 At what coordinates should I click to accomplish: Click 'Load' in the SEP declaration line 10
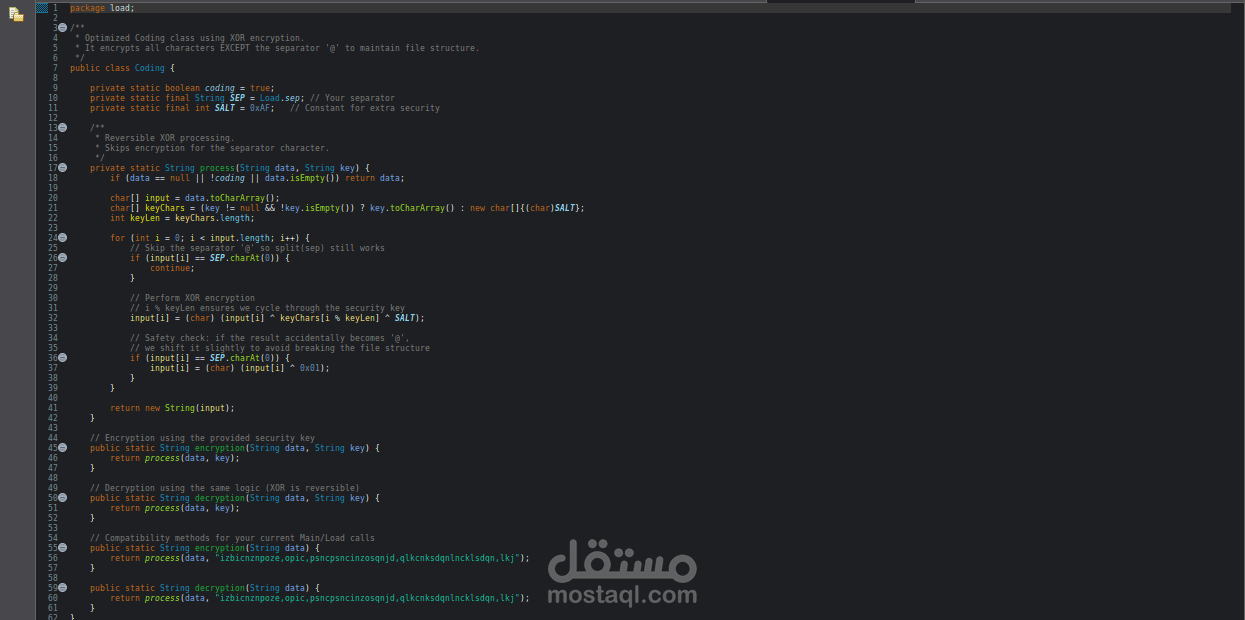[270, 98]
